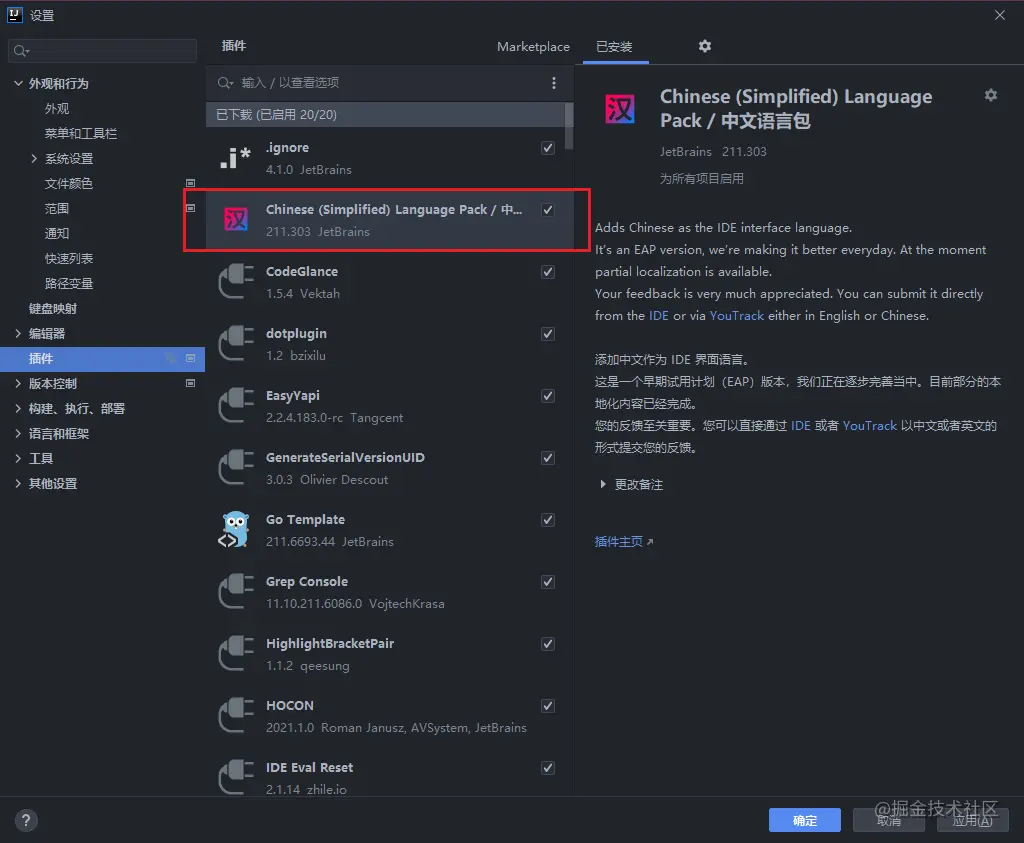Click the HOCON plug icon
The height and width of the screenshot is (843, 1024).
pos(236,716)
